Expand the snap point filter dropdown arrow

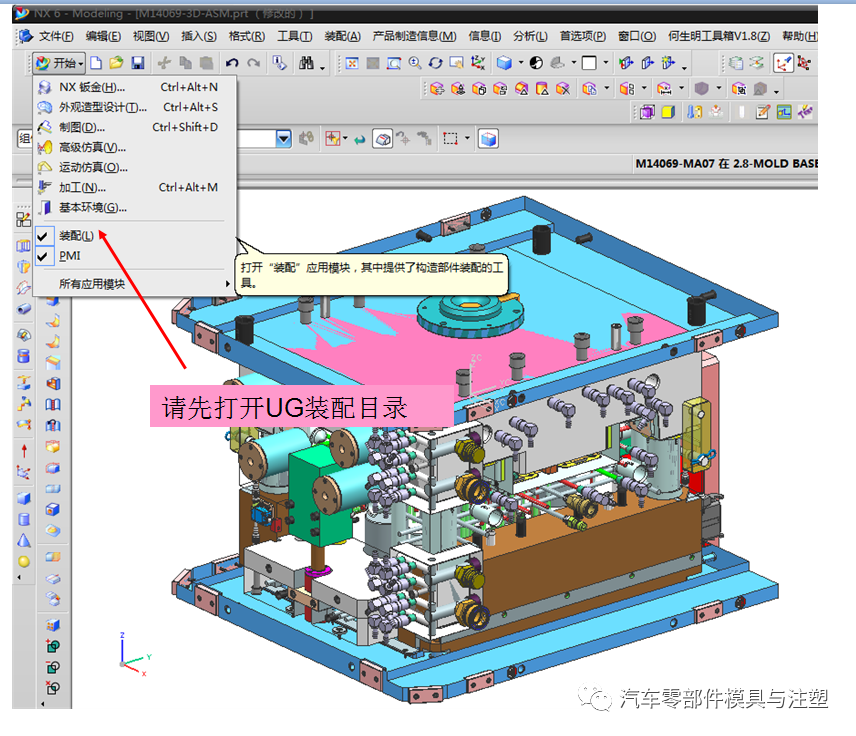tap(345, 139)
